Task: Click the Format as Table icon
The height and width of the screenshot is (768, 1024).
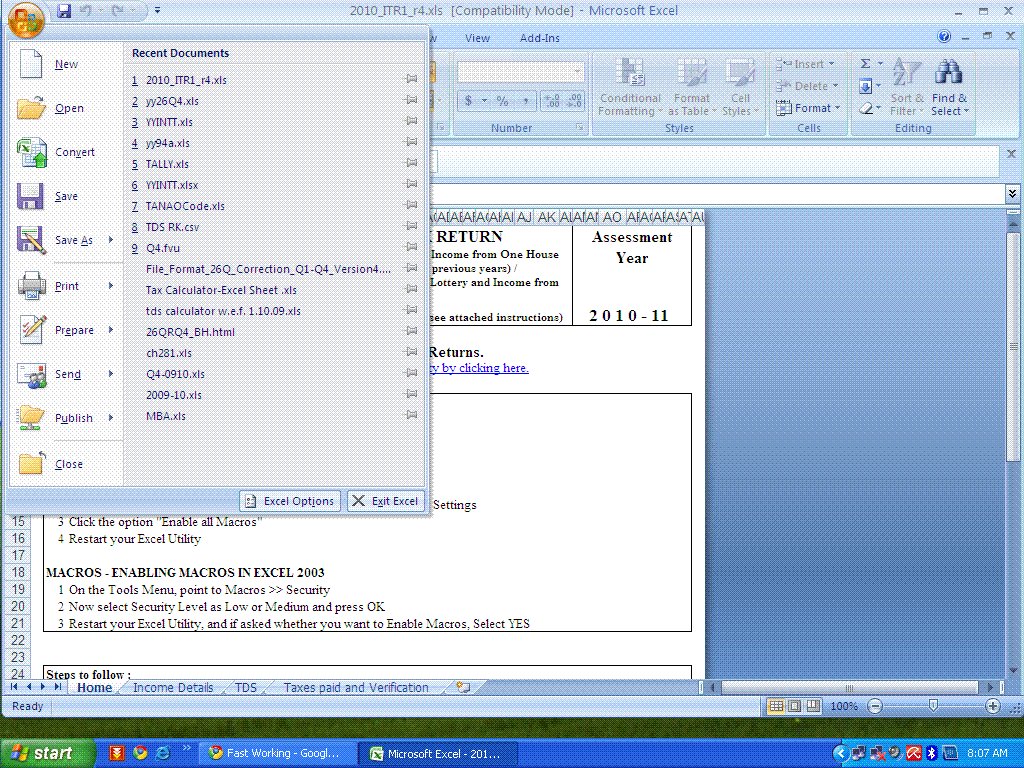Action: 692,73
